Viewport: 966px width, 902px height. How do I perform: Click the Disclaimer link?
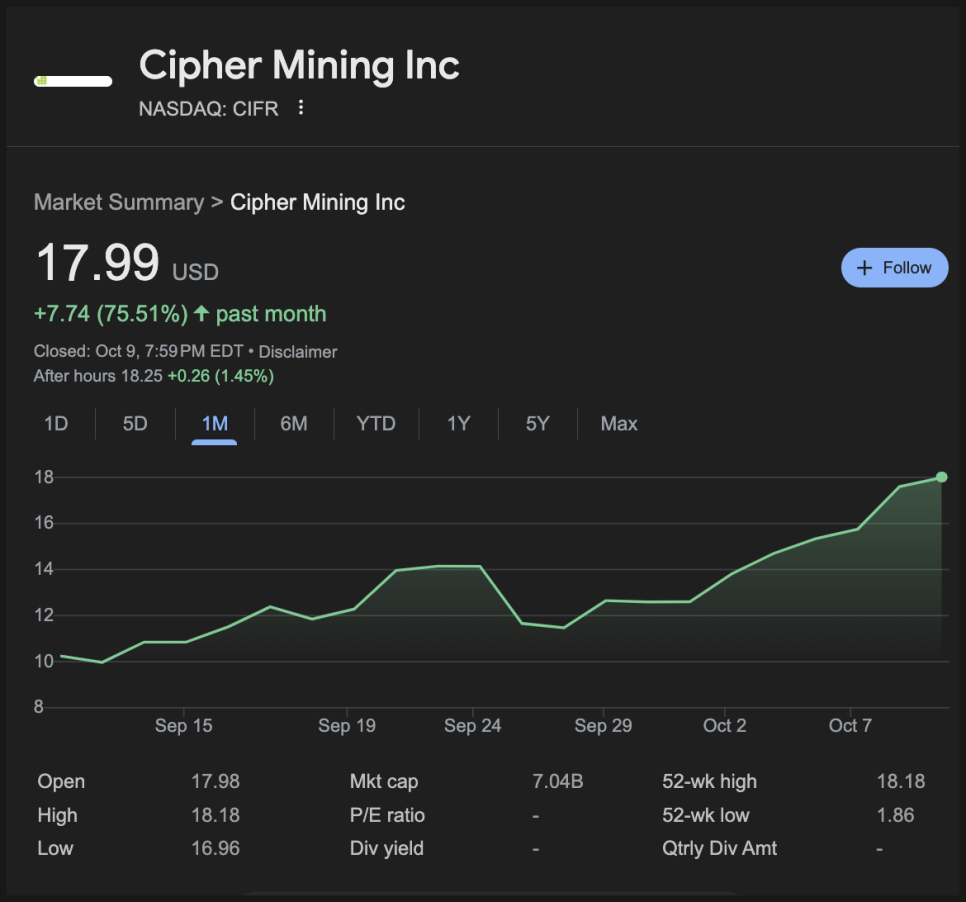click(x=298, y=352)
